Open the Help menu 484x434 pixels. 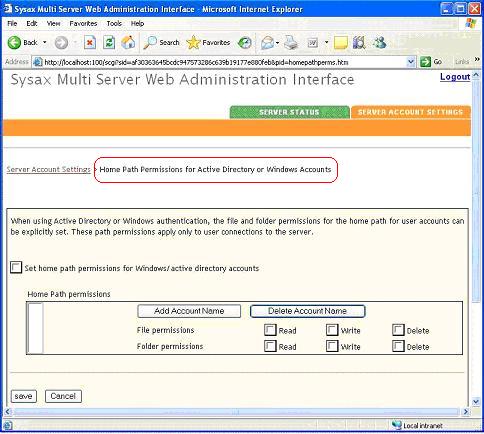(137, 23)
